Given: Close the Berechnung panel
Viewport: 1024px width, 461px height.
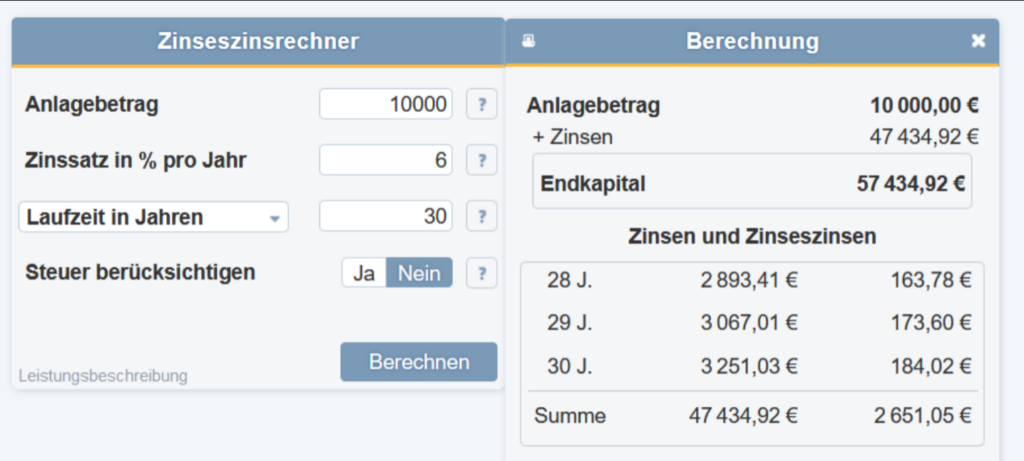Looking at the screenshot, I should pos(978,41).
